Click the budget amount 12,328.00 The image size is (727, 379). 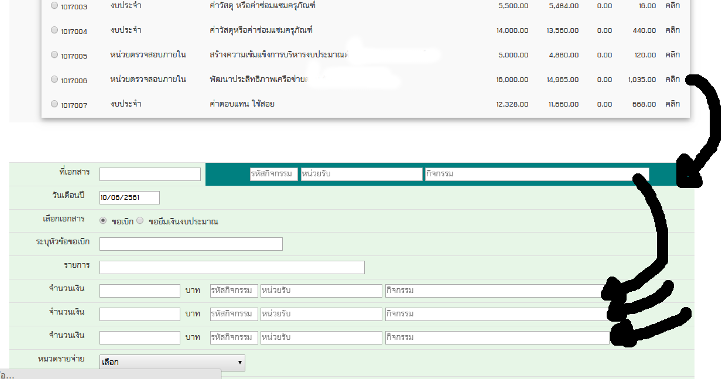[512, 104]
